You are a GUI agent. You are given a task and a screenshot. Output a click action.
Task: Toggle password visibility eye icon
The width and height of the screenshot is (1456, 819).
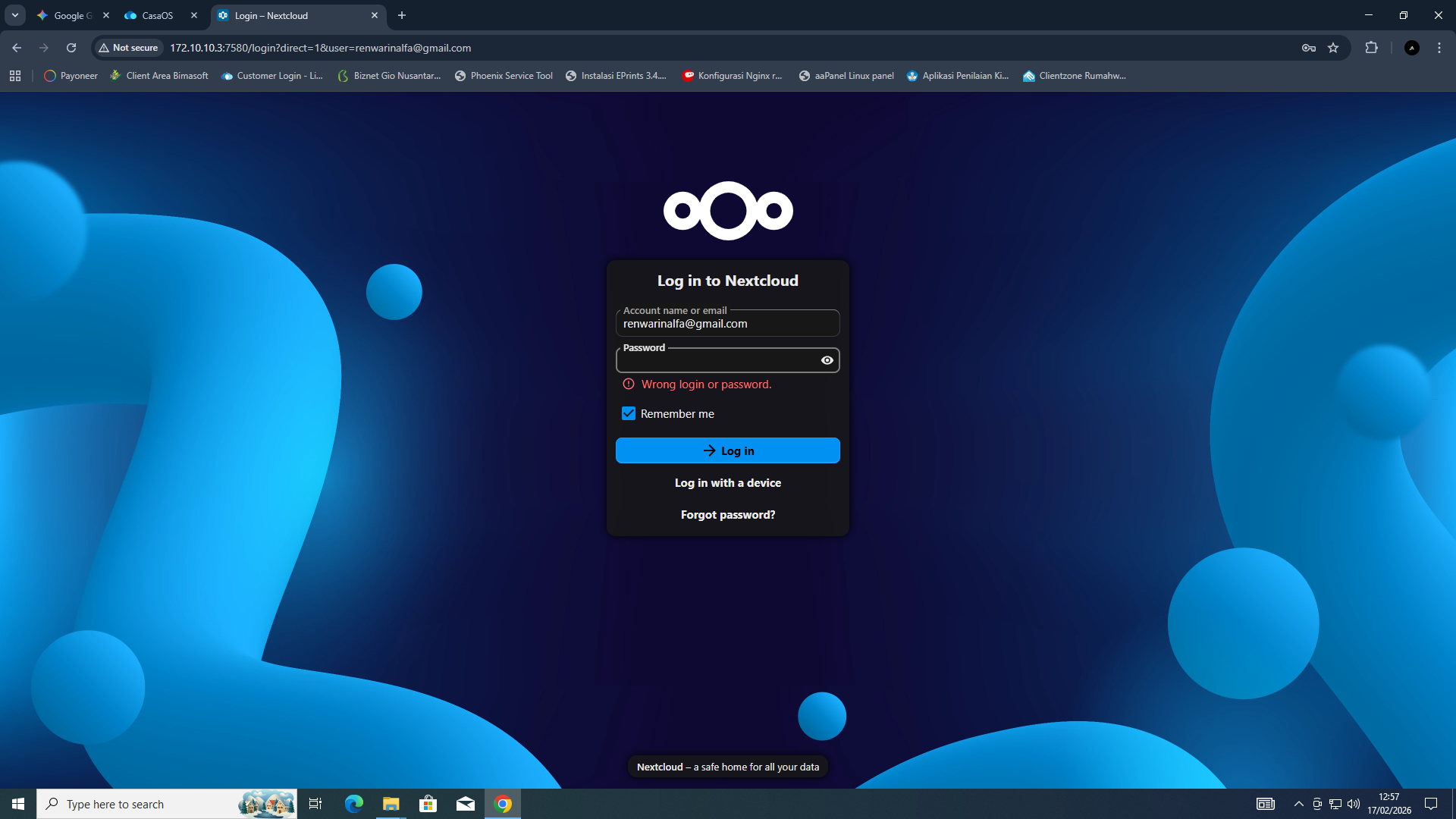[827, 360]
